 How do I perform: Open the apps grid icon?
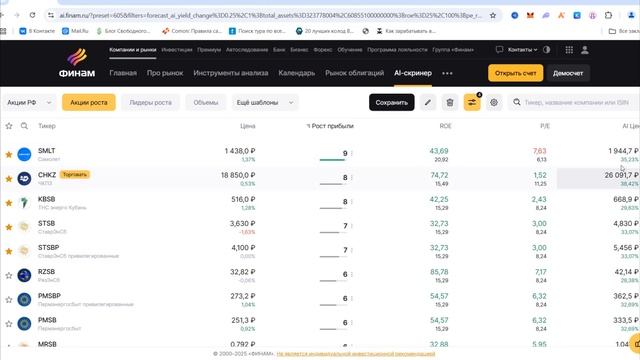point(569,49)
